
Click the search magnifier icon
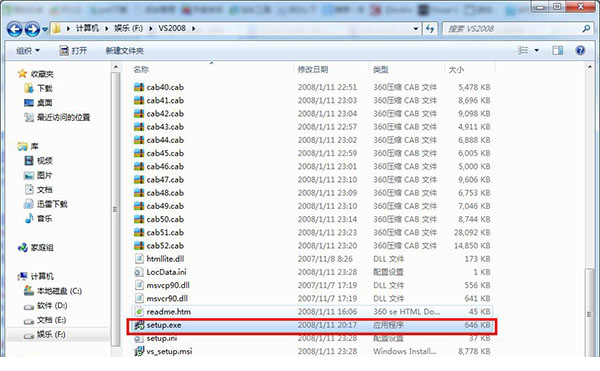point(586,29)
